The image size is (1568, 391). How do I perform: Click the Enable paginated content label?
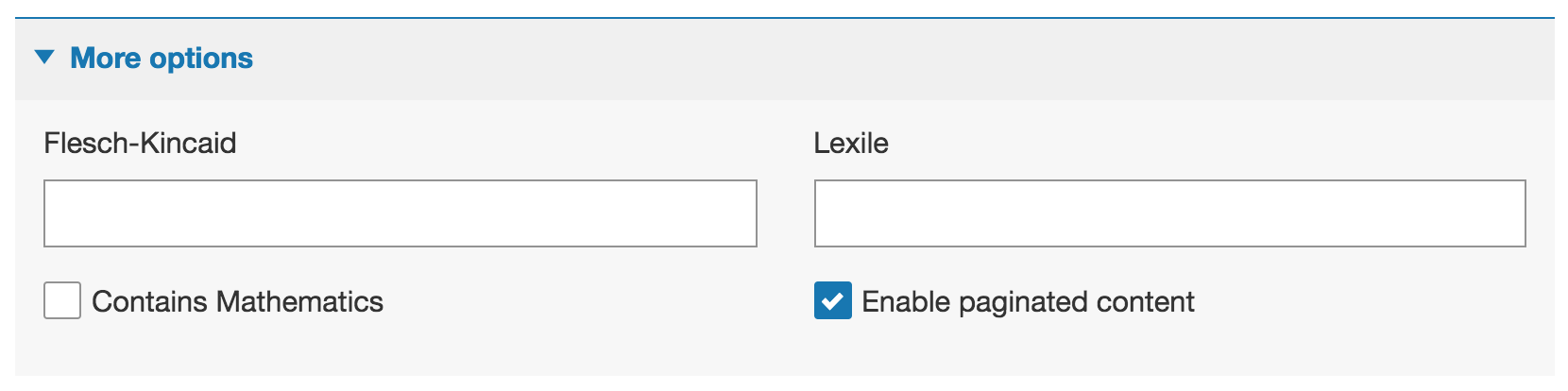(x=1029, y=302)
